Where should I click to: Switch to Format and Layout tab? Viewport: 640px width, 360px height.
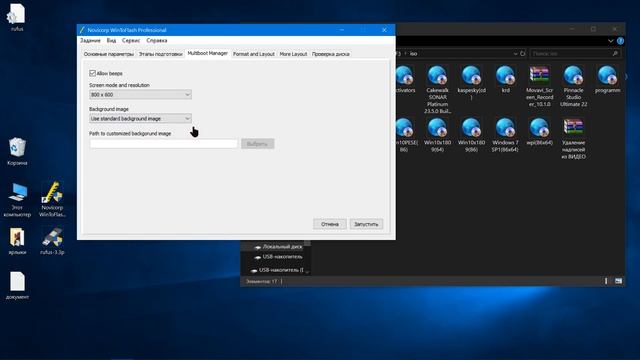click(x=253, y=54)
